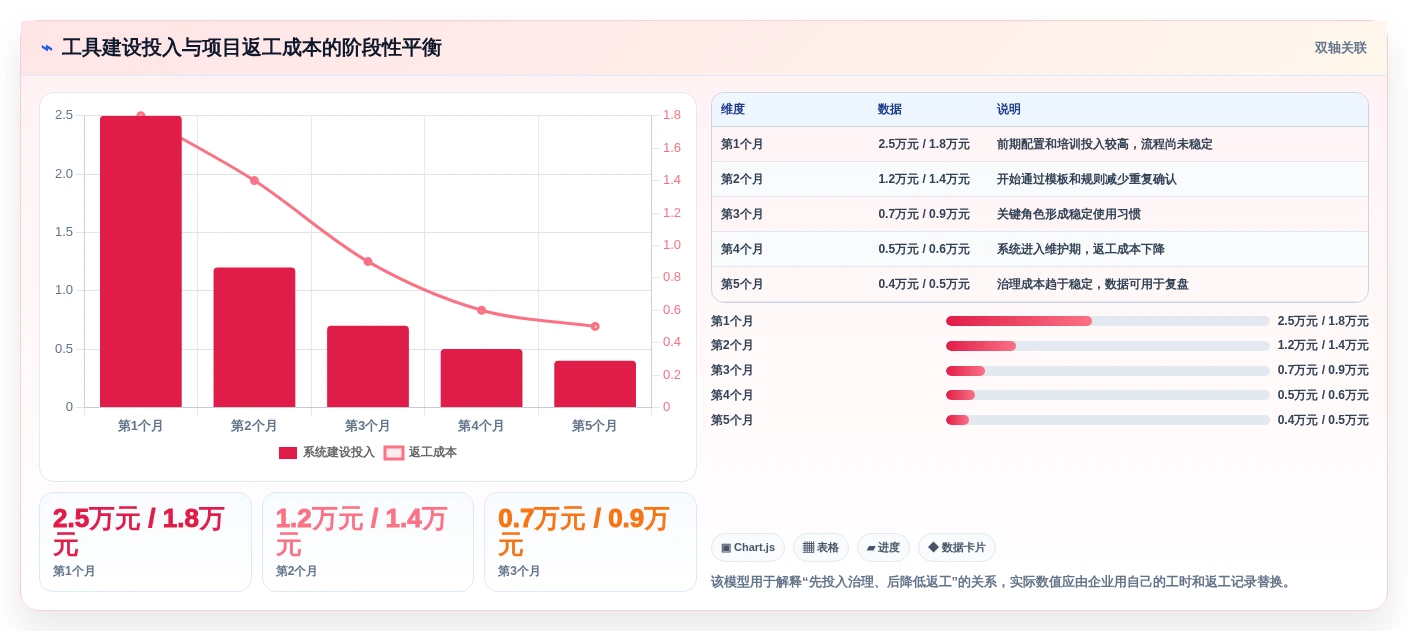Viewport: 1408px width, 631px height.
Task: Click the 返工成本 line point at 第2个月
Action: (254, 180)
